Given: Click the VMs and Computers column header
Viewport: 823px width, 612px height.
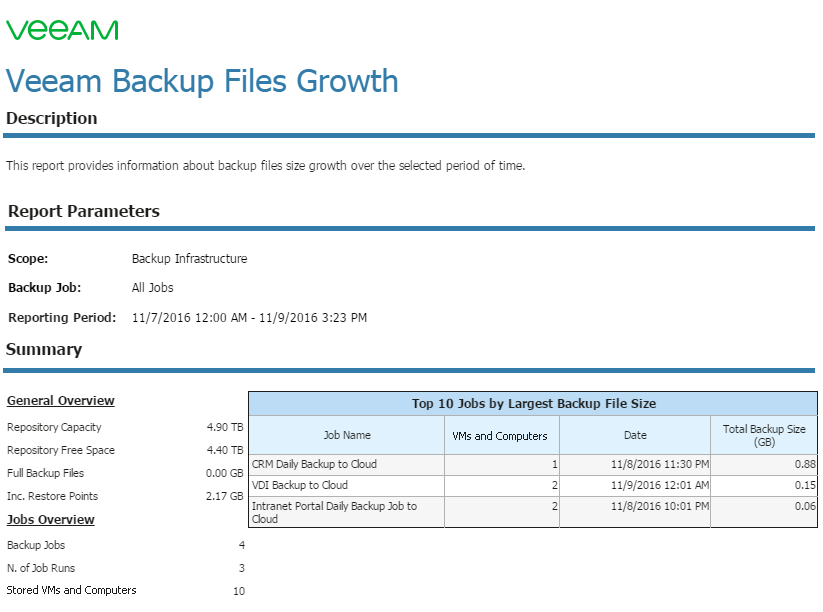Looking at the screenshot, I should click(x=500, y=436).
